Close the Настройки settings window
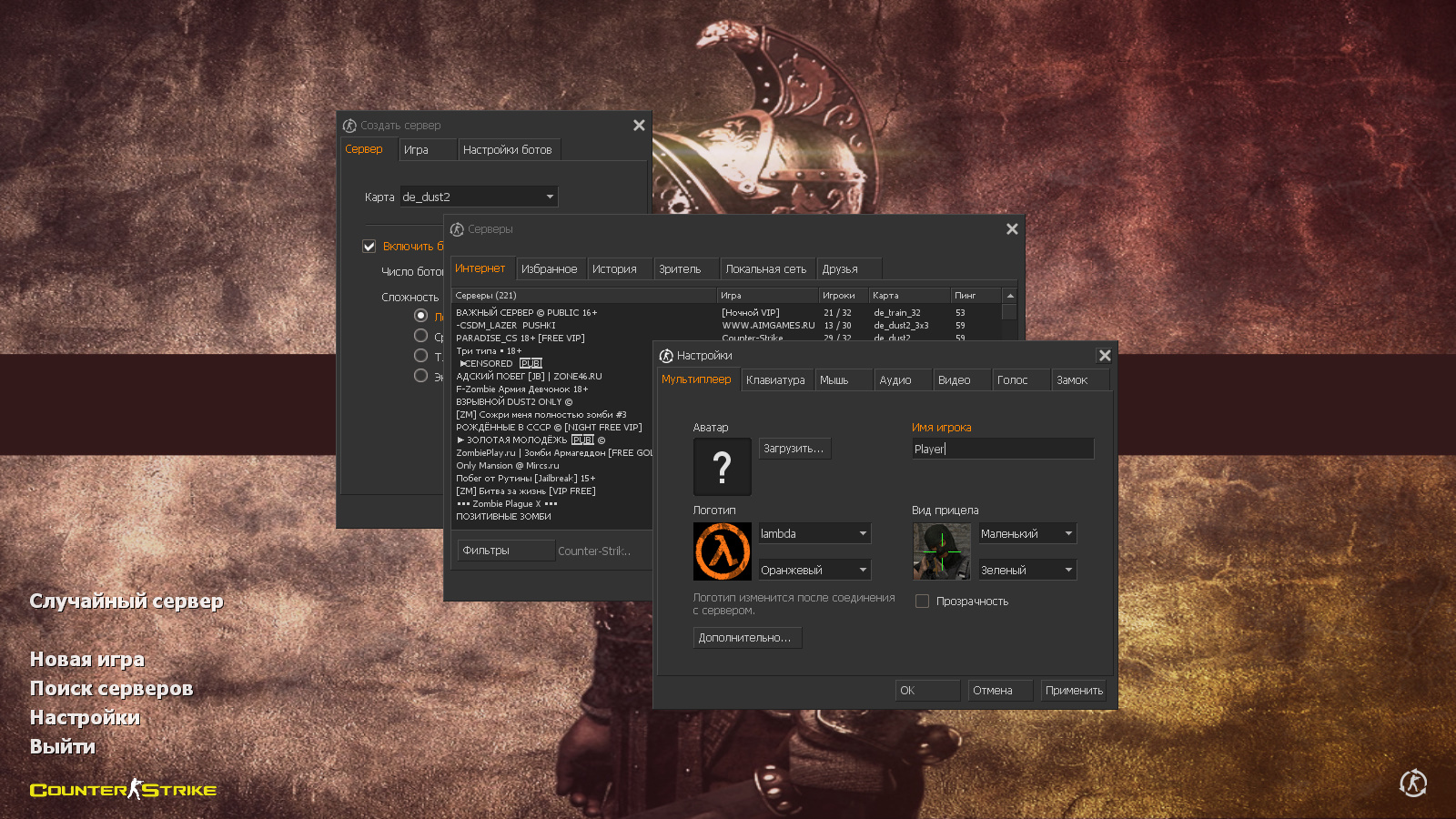 pos(1105,356)
